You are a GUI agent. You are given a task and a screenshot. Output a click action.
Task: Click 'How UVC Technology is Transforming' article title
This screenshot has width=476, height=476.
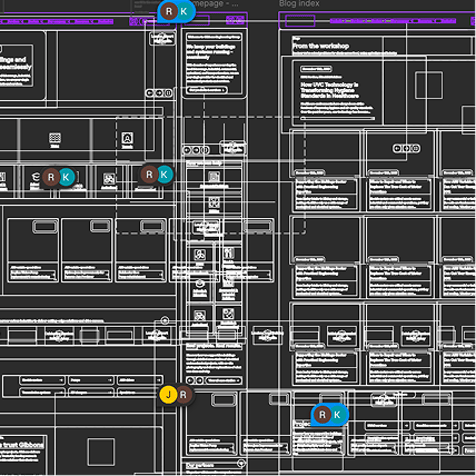click(x=330, y=90)
